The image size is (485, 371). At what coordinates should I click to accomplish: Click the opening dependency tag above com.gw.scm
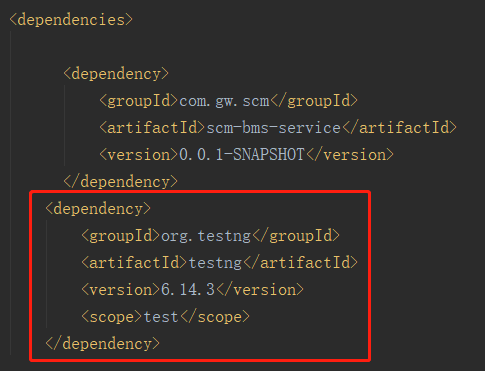point(116,74)
